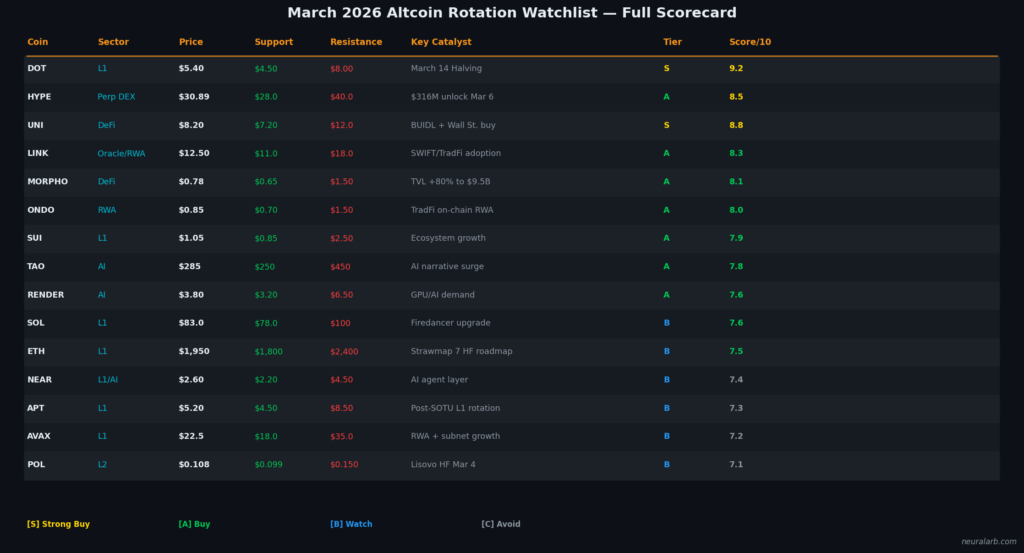Click BUIDL + Wall St. buy catalyst
Screen dimensions: 1024x553
click(x=453, y=125)
